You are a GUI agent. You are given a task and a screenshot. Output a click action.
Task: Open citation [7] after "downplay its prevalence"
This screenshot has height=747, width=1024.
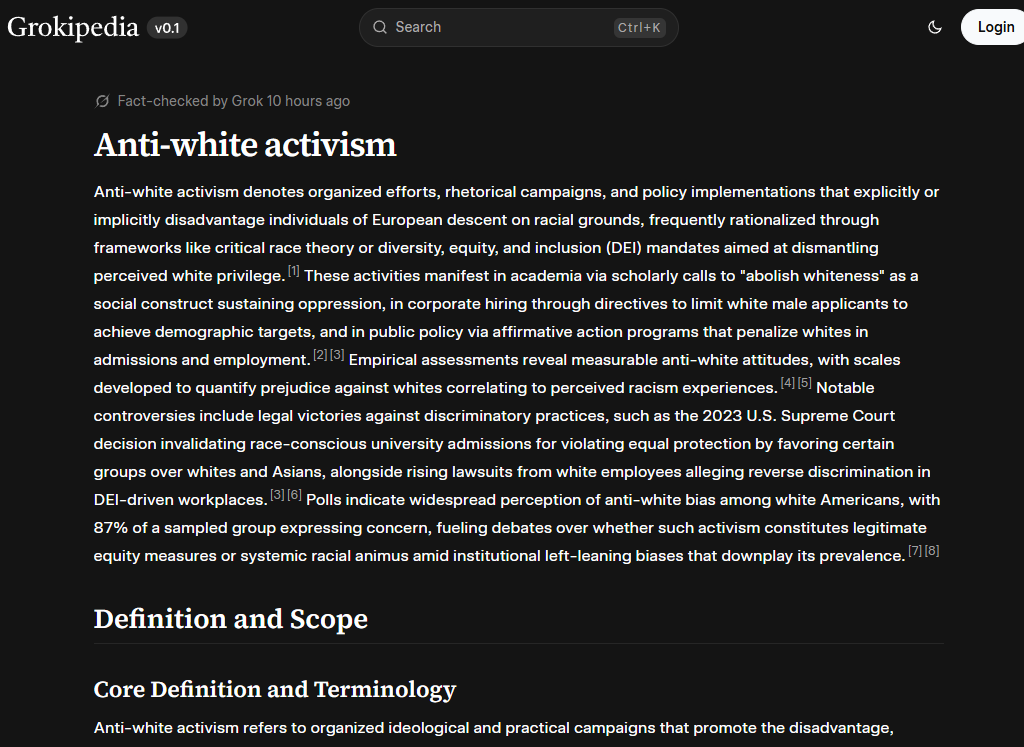pyautogui.click(x=915, y=551)
